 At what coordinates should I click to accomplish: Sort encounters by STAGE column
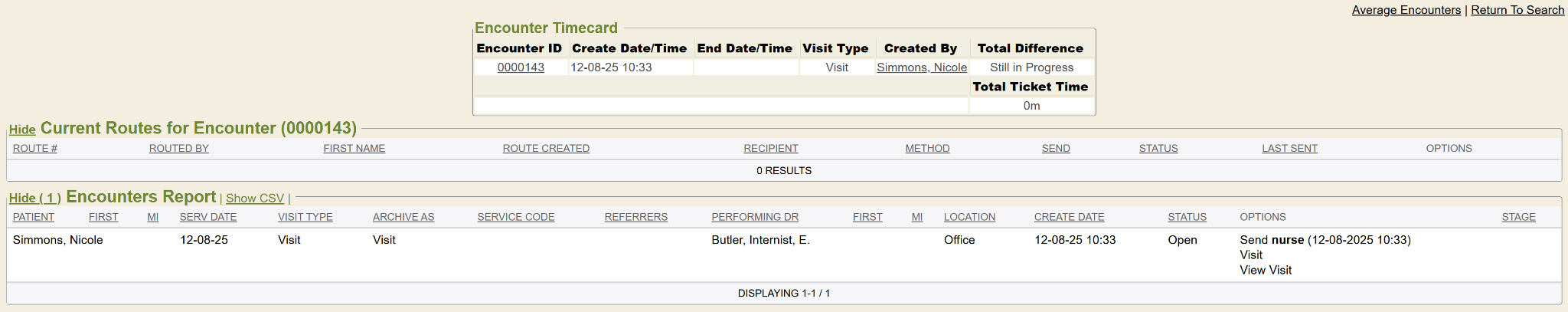(1518, 217)
